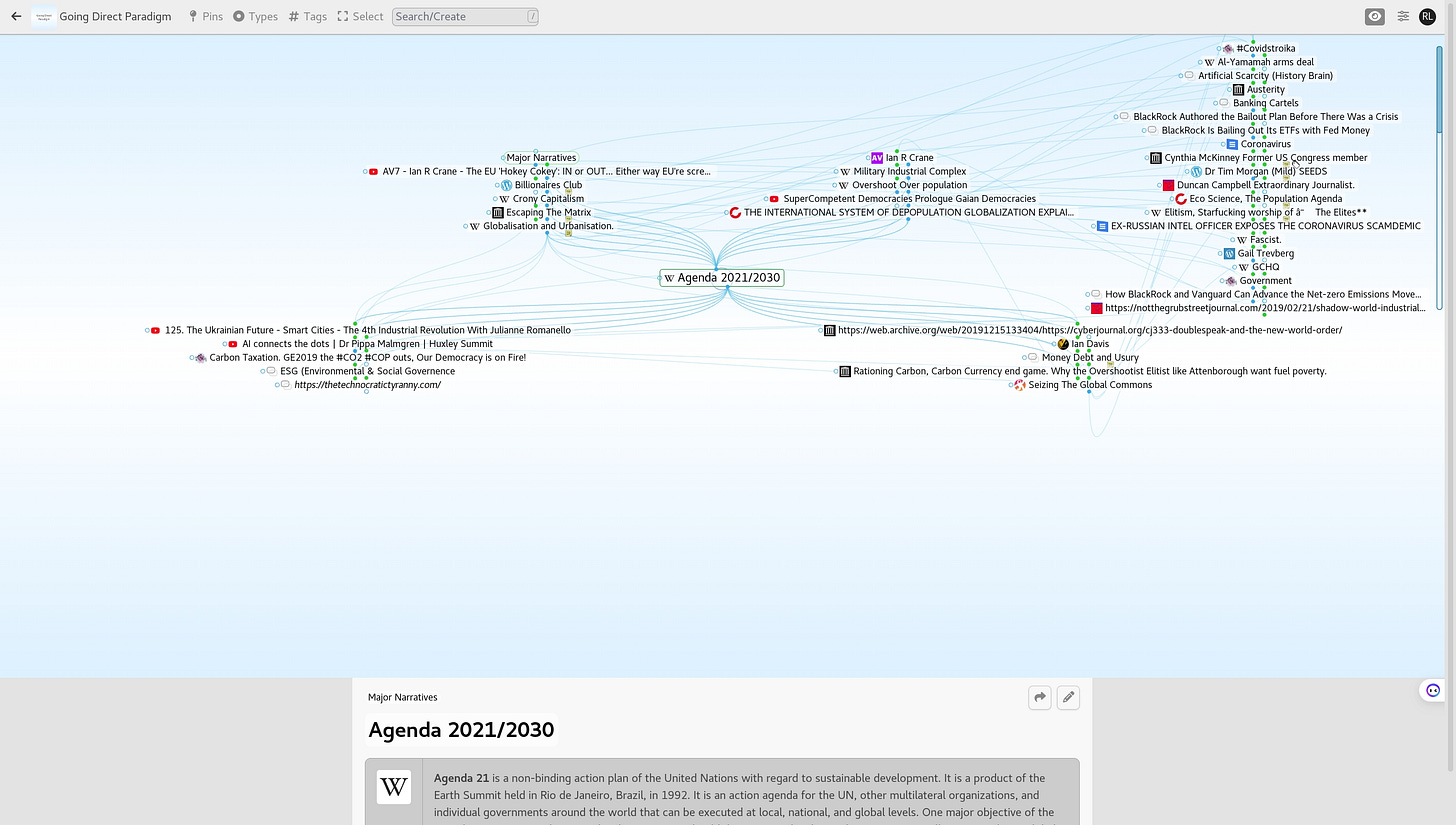The width and height of the screenshot is (1456, 825).
Task: Select Eco Science, The Population Agenda node
Action: [1258, 199]
